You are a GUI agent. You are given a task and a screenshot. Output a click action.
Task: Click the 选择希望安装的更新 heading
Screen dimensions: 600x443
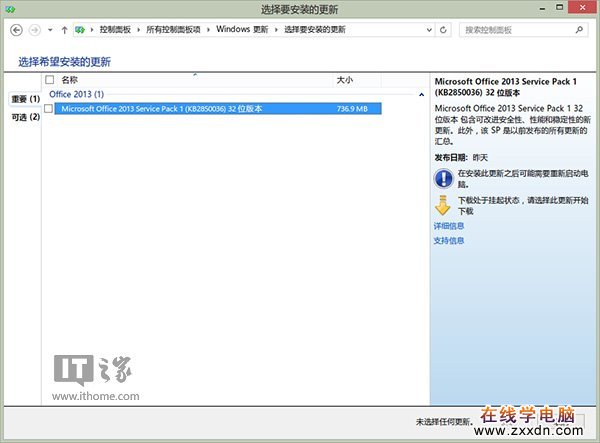pyautogui.click(x=64, y=62)
